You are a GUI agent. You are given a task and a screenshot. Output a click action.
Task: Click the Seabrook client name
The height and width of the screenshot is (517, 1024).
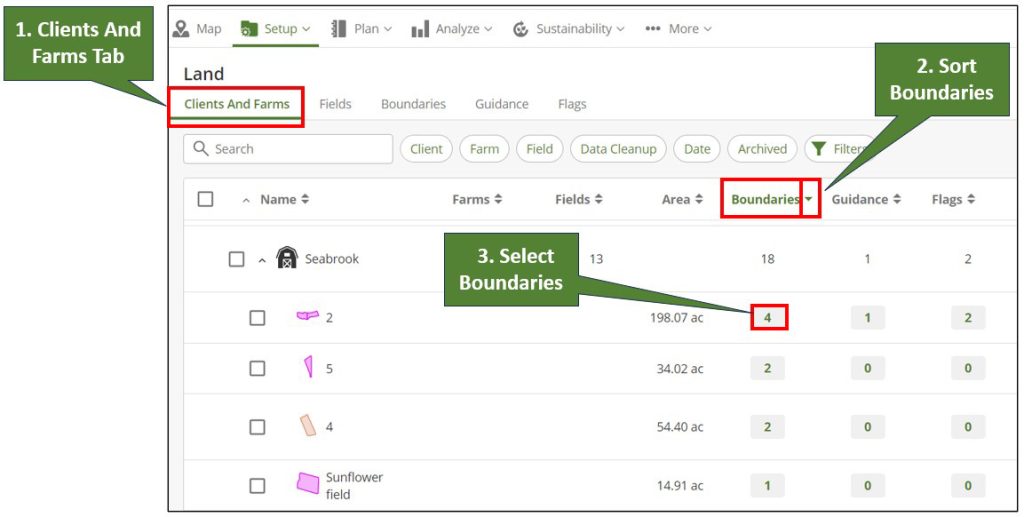coord(332,258)
